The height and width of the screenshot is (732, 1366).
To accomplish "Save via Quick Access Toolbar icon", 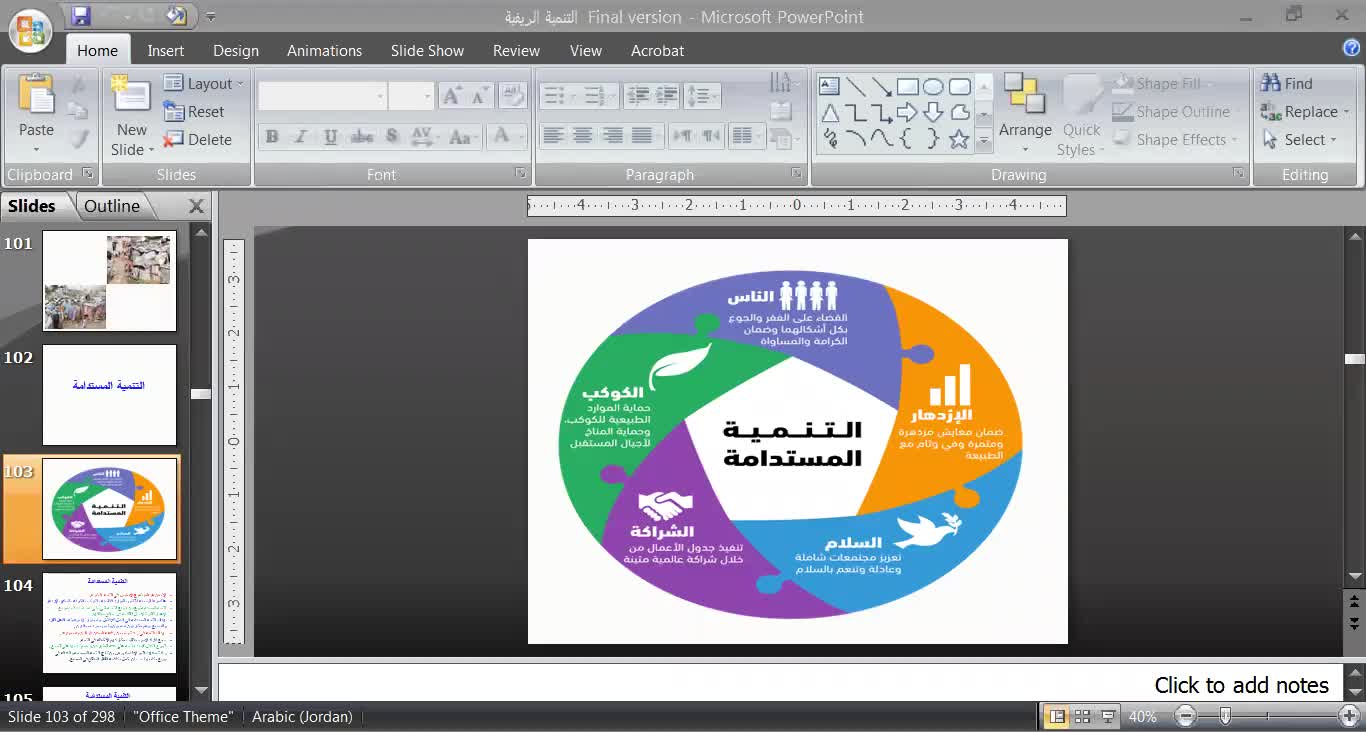I will (81, 16).
